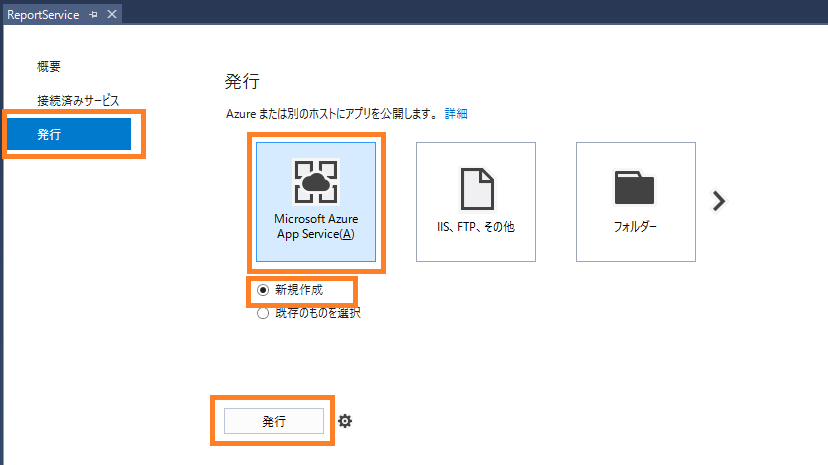
Task: Select Microsoft Azure App Service target
Action: tap(316, 202)
